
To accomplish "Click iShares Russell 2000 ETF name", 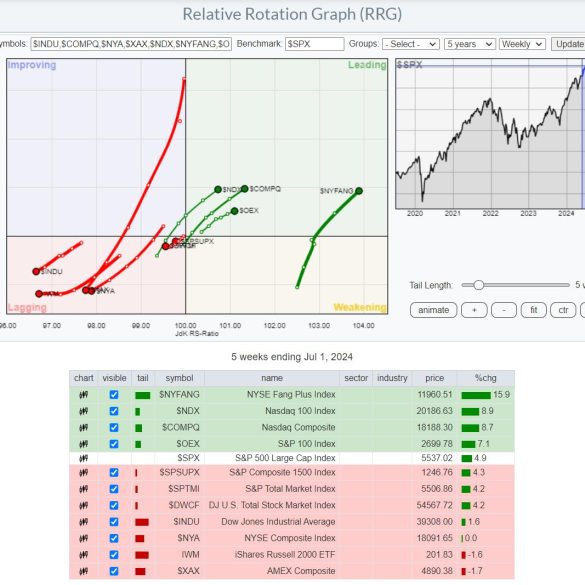I will (285, 555).
